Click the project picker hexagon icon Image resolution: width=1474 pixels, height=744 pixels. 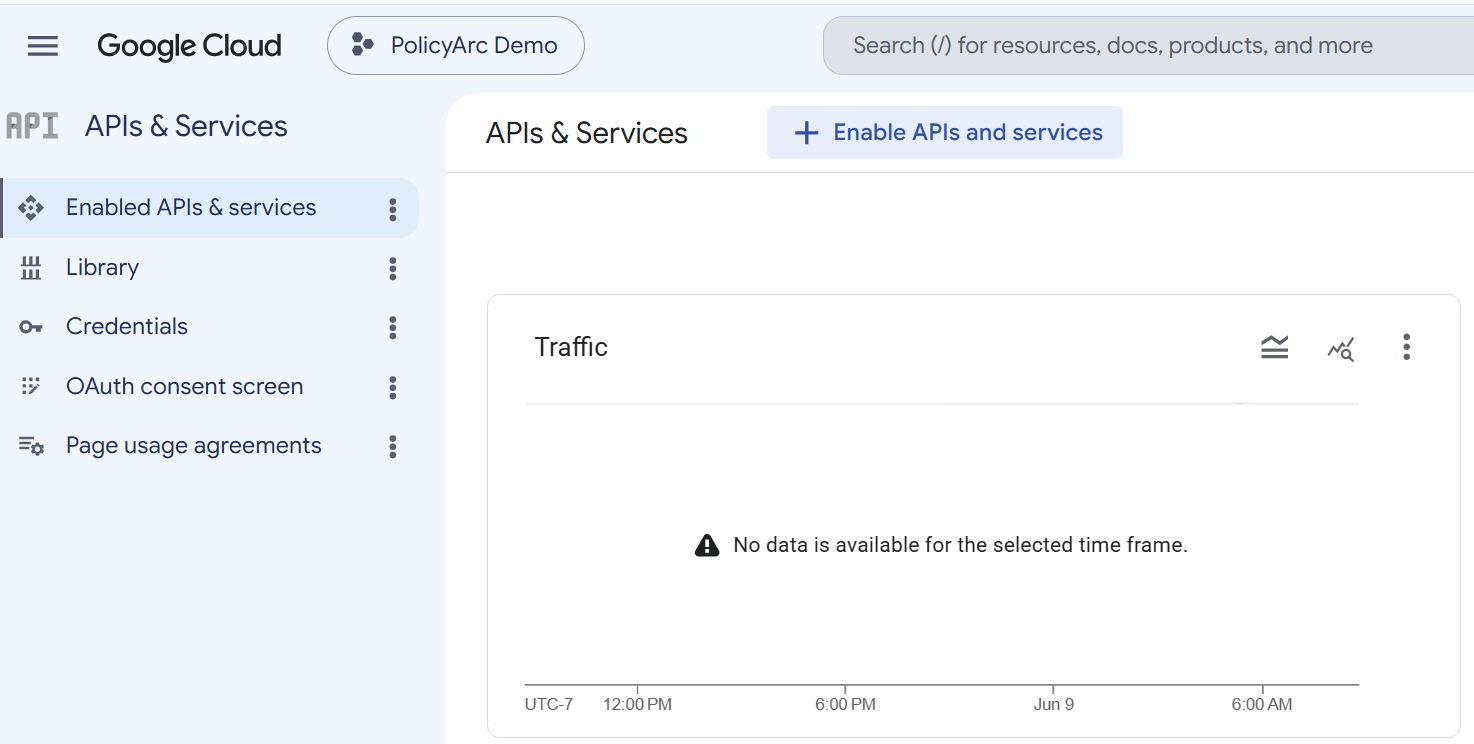pyautogui.click(x=362, y=45)
